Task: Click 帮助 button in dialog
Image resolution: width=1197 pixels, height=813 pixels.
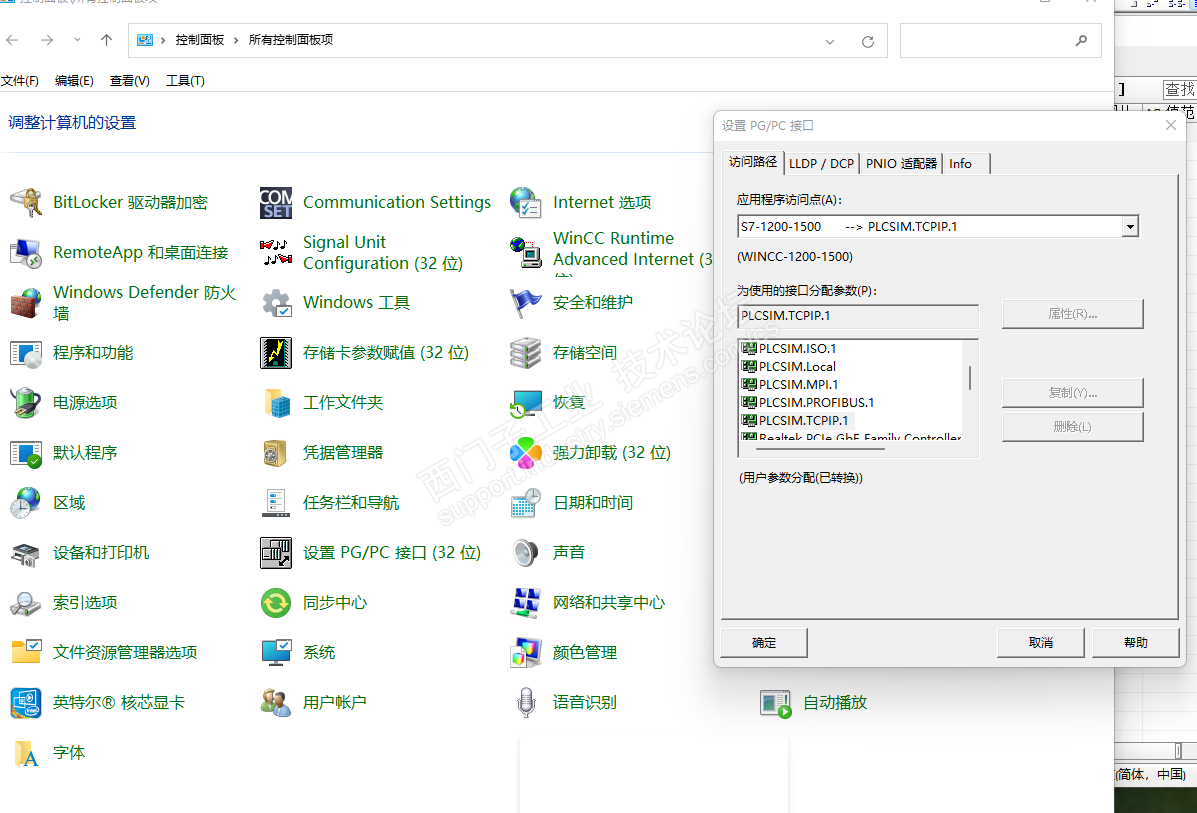Action: pos(1135,643)
